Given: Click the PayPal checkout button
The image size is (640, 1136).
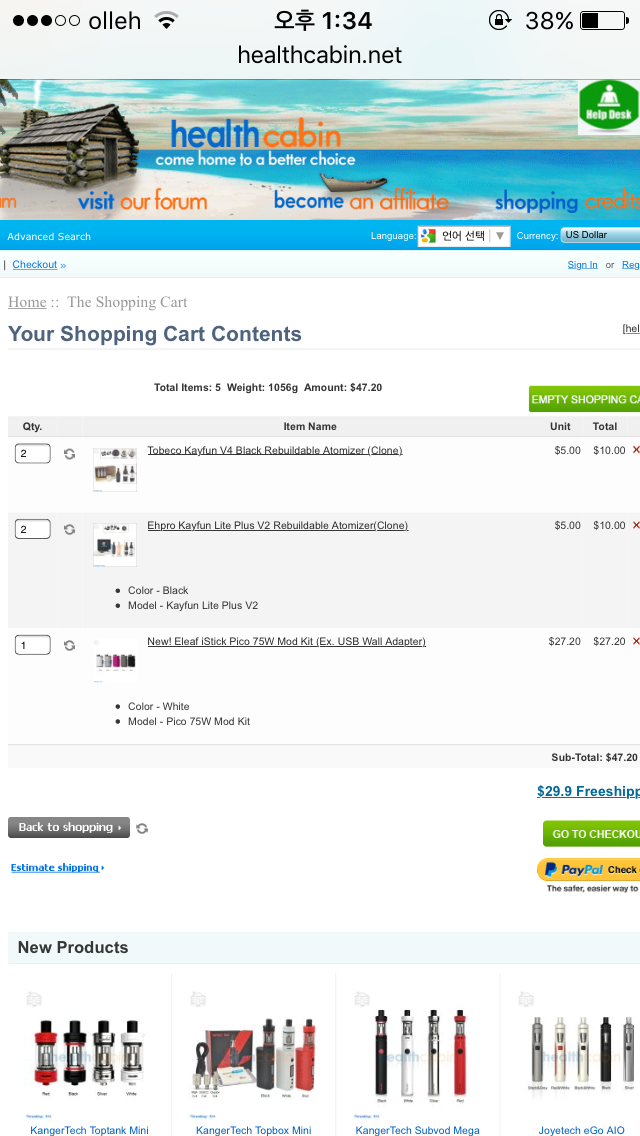Looking at the screenshot, I should click(x=590, y=869).
